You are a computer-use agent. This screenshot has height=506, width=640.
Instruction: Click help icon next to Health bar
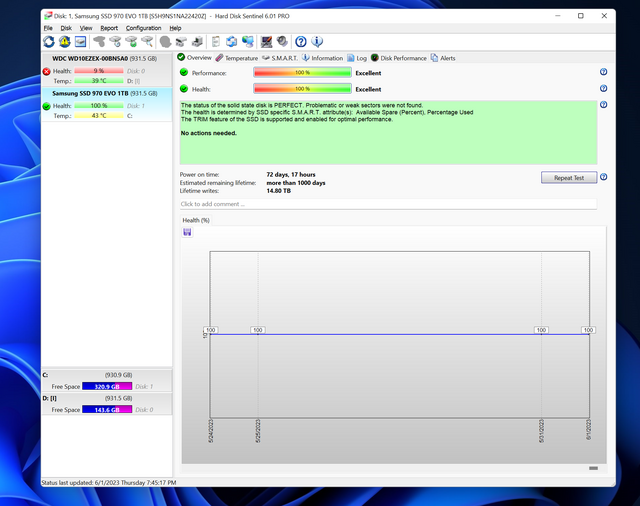point(603,89)
